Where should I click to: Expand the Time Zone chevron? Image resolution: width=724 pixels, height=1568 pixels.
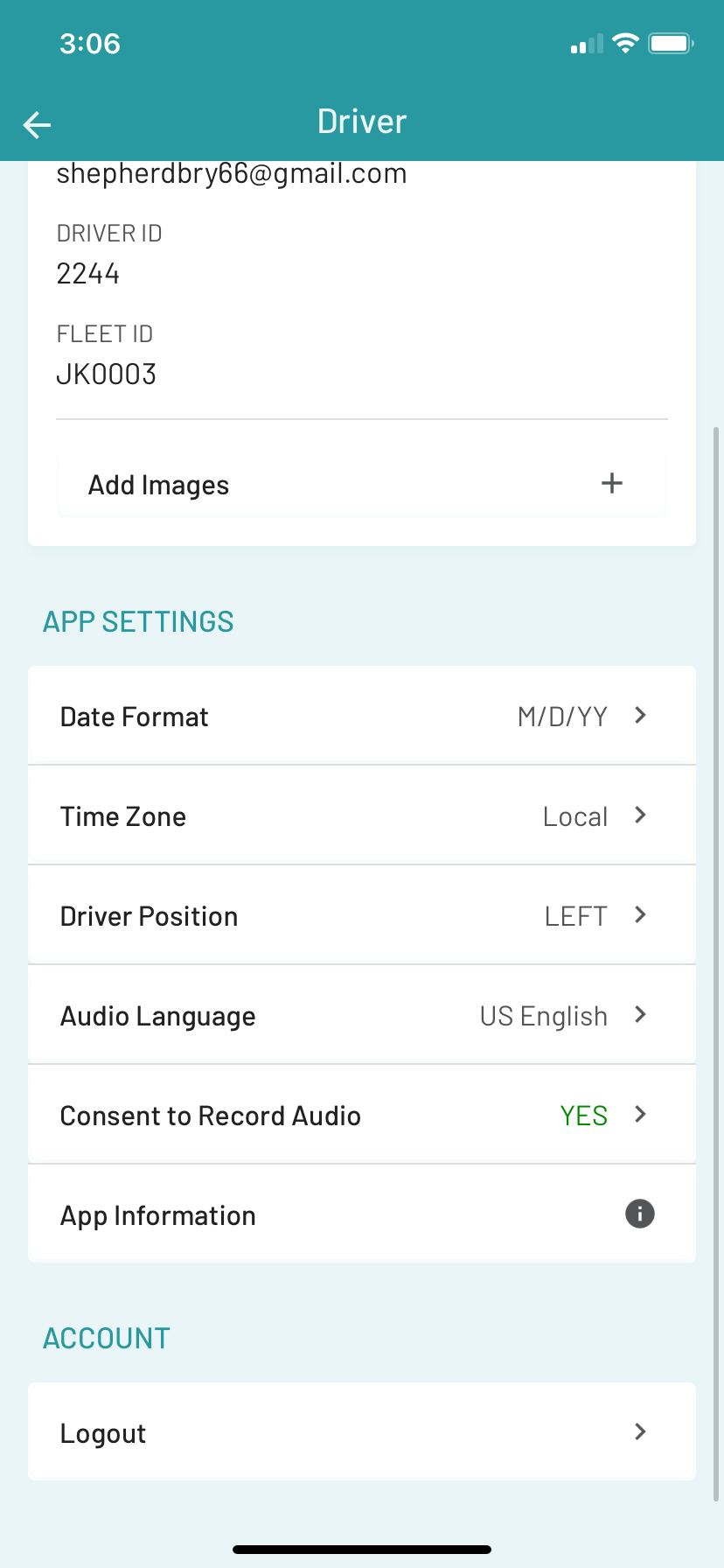tap(640, 815)
